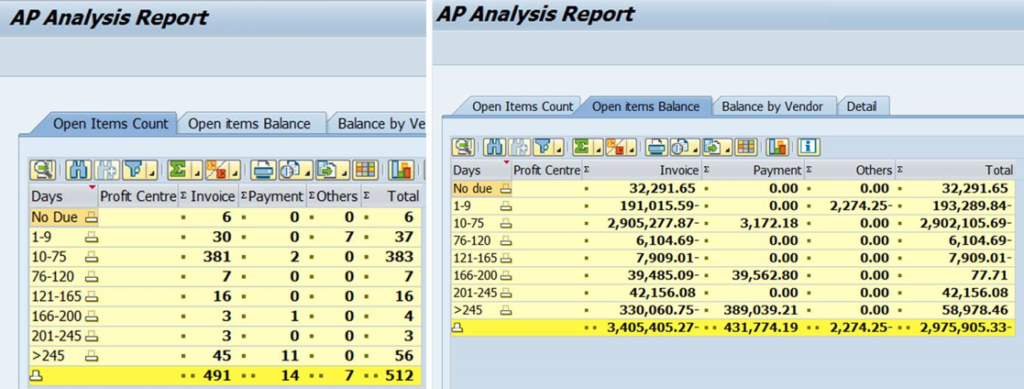The image size is (1024, 389).
Task: Switch to Balance by Vendor tab in right report
Action: [773, 106]
